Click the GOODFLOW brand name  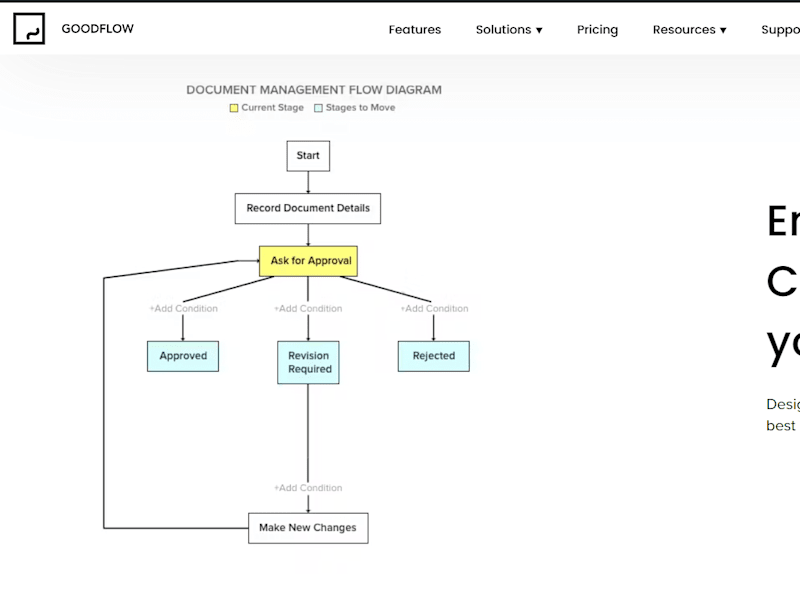click(97, 29)
